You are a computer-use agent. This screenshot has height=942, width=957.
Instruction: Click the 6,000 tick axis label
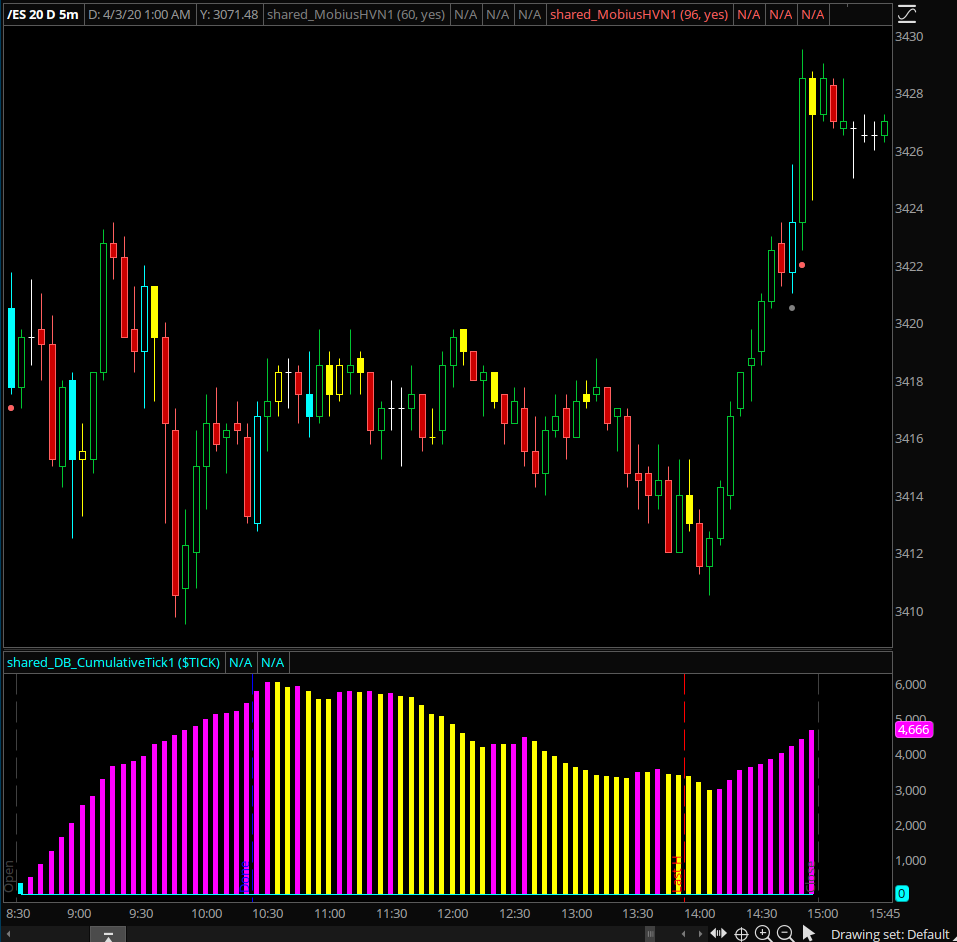pyautogui.click(x=911, y=684)
